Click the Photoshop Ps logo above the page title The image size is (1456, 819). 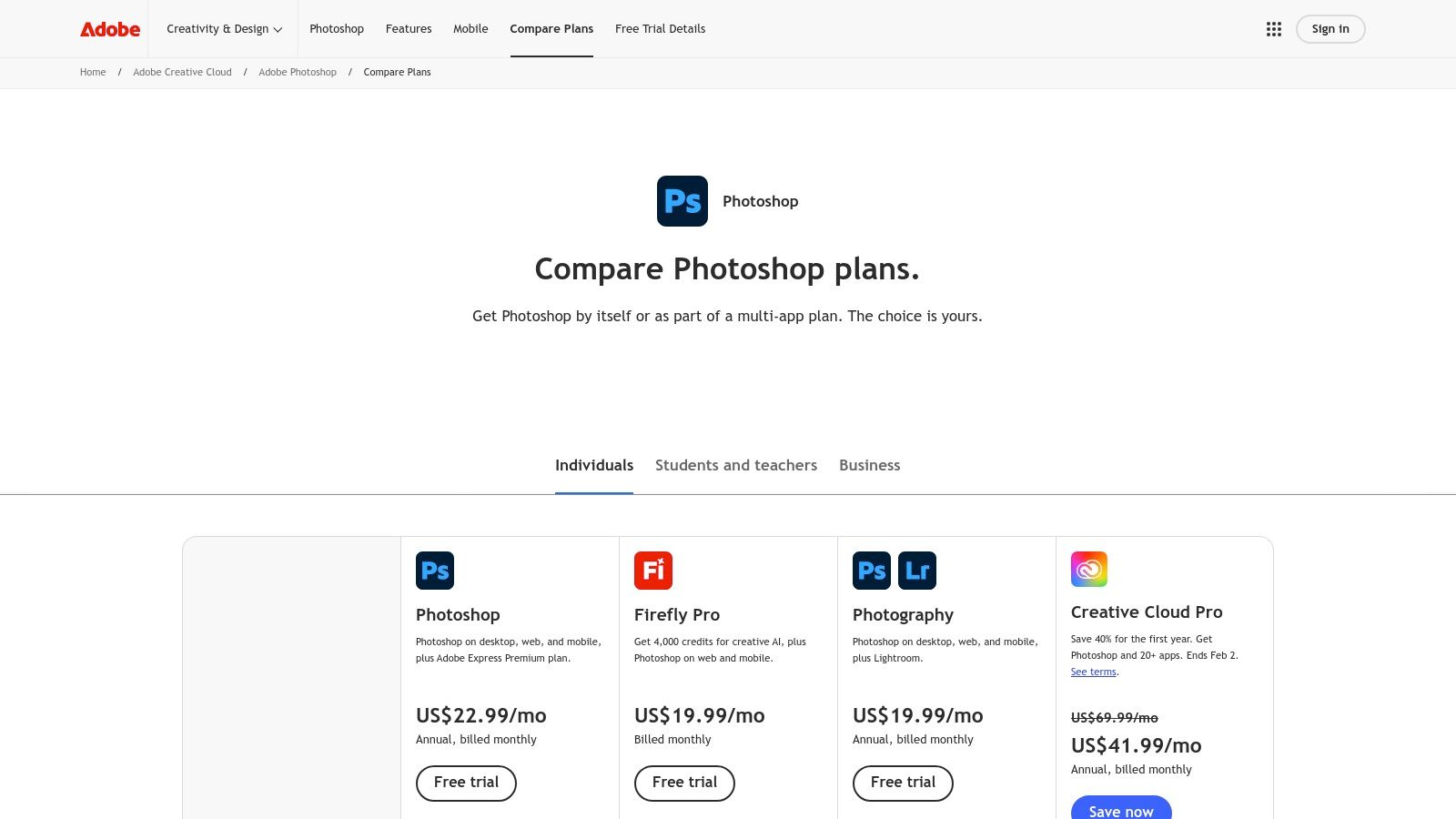(x=682, y=201)
